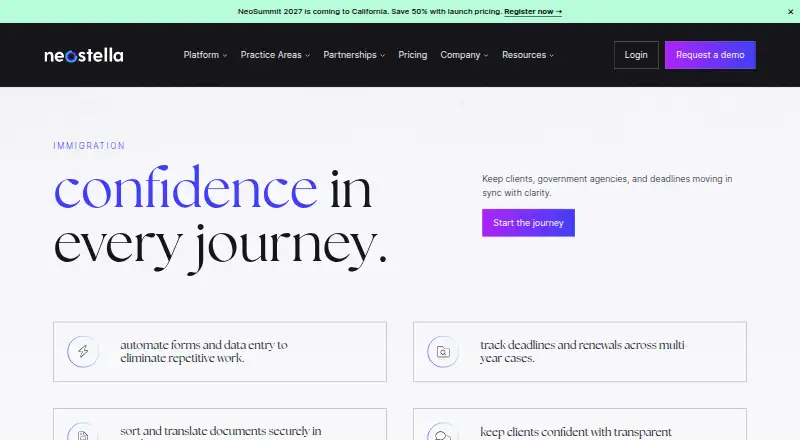Click the chat bubble clients icon
800x440 pixels.
pyautogui.click(x=443, y=433)
